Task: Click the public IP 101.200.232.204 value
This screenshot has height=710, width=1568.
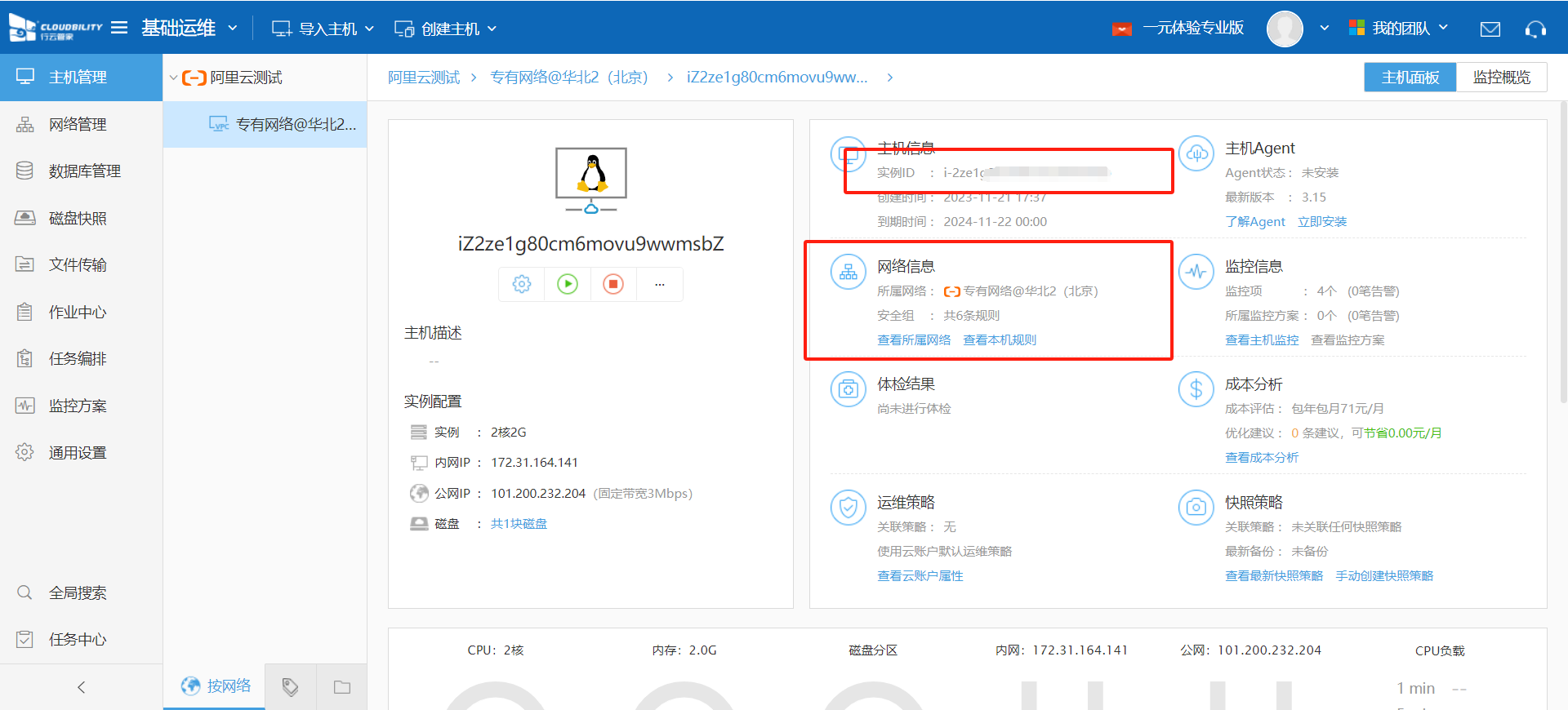Action: pyautogui.click(x=538, y=494)
